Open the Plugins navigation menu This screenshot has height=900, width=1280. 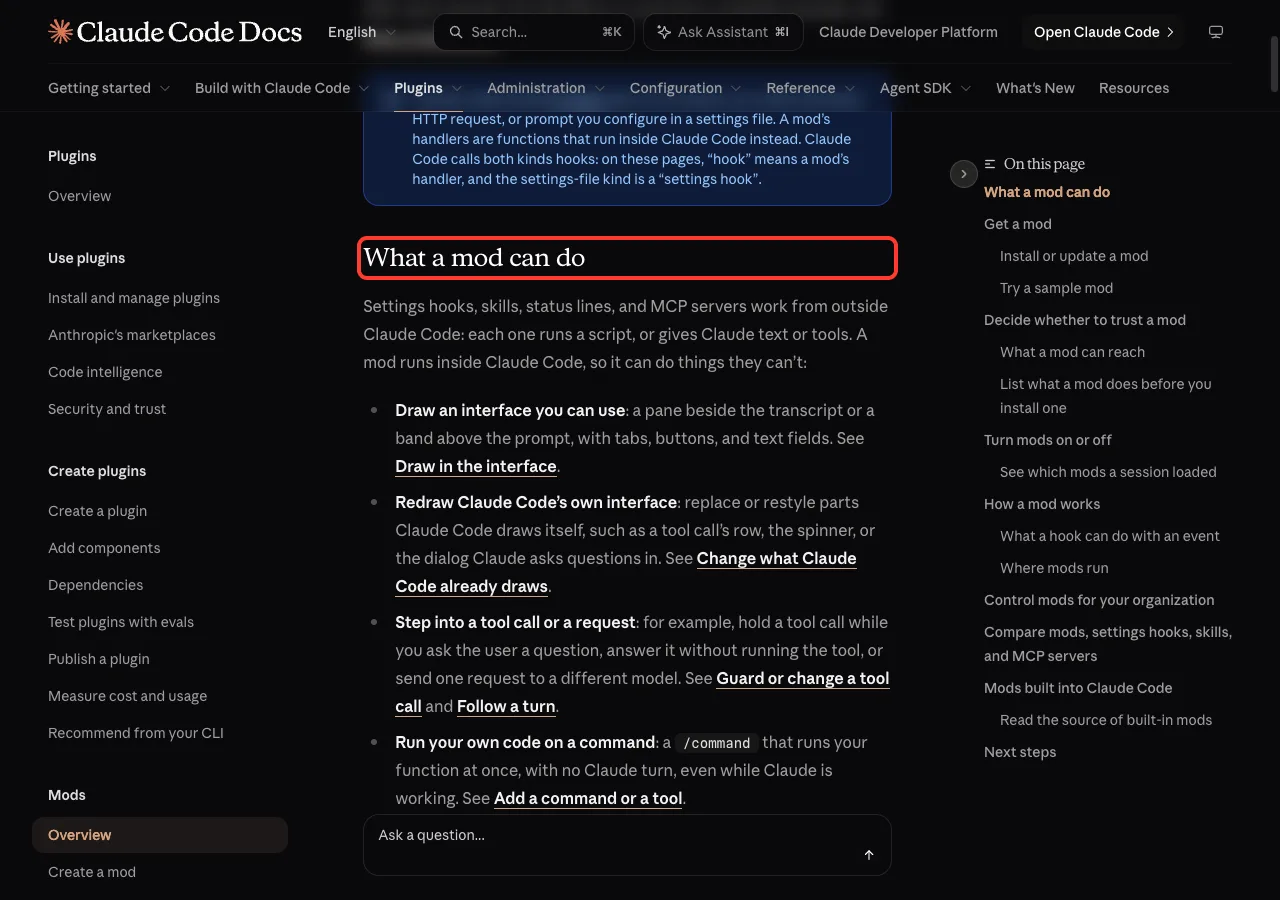point(428,88)
